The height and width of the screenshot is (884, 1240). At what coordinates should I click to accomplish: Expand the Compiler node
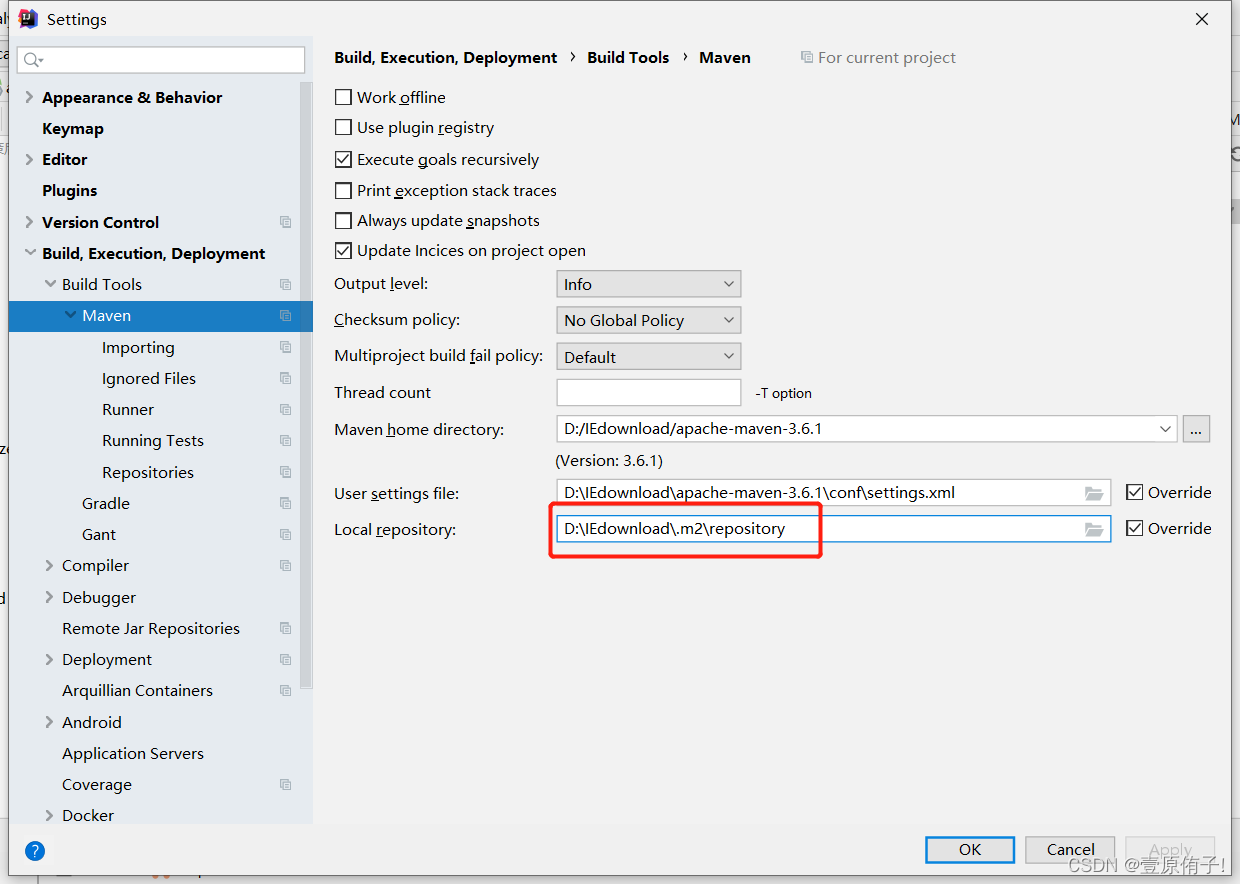click(x=50, y=565)
